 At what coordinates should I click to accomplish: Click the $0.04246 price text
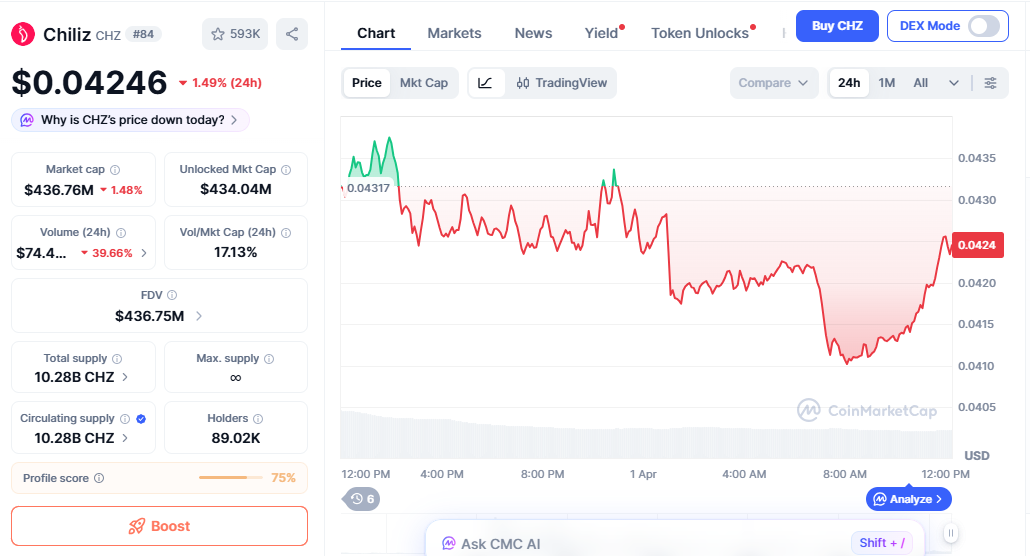(x=89, y=83)
